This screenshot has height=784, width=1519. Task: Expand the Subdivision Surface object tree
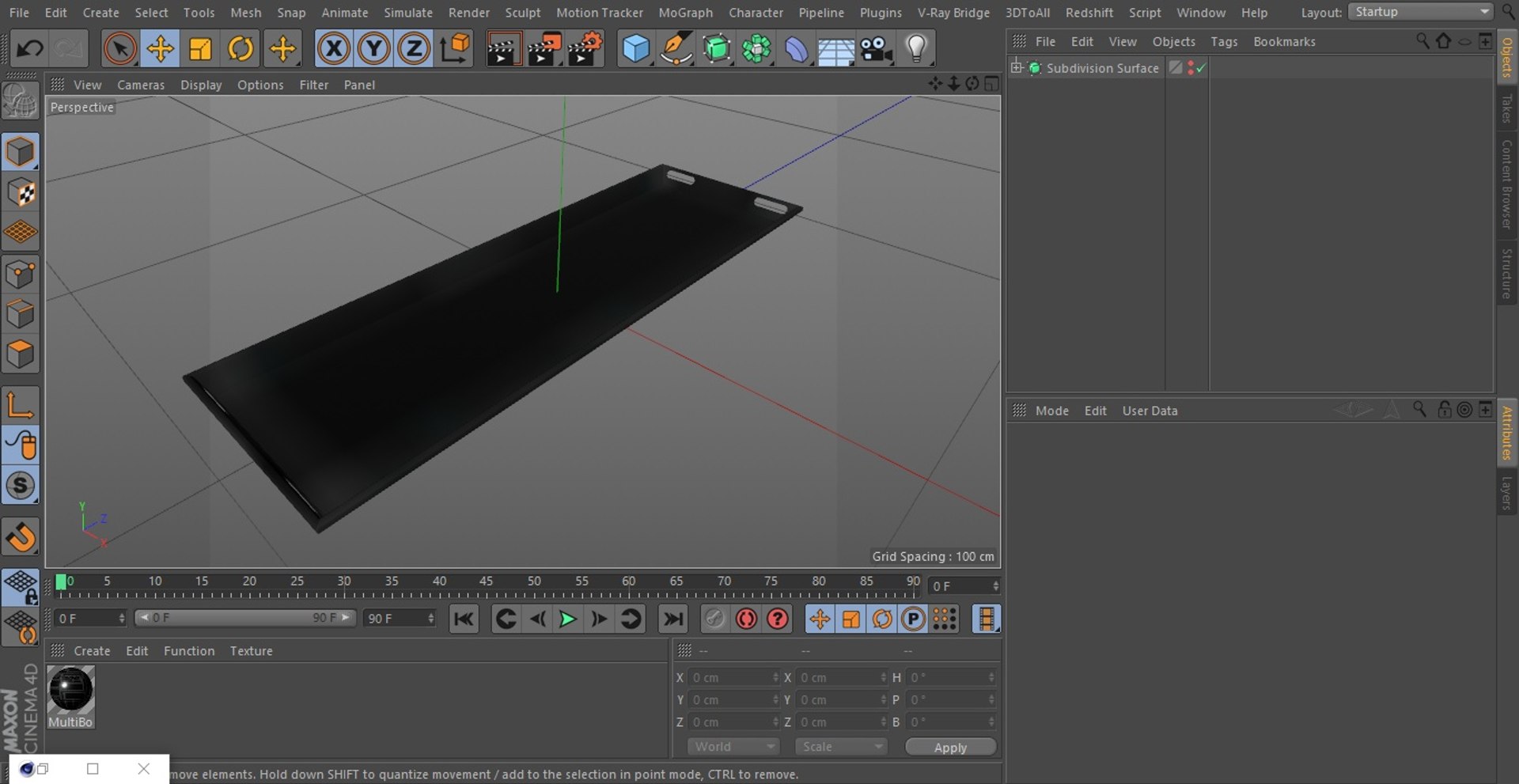1017,68
